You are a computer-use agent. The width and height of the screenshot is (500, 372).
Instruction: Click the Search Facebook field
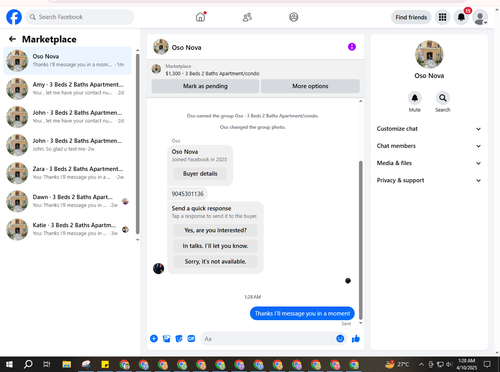click(80, 17)
